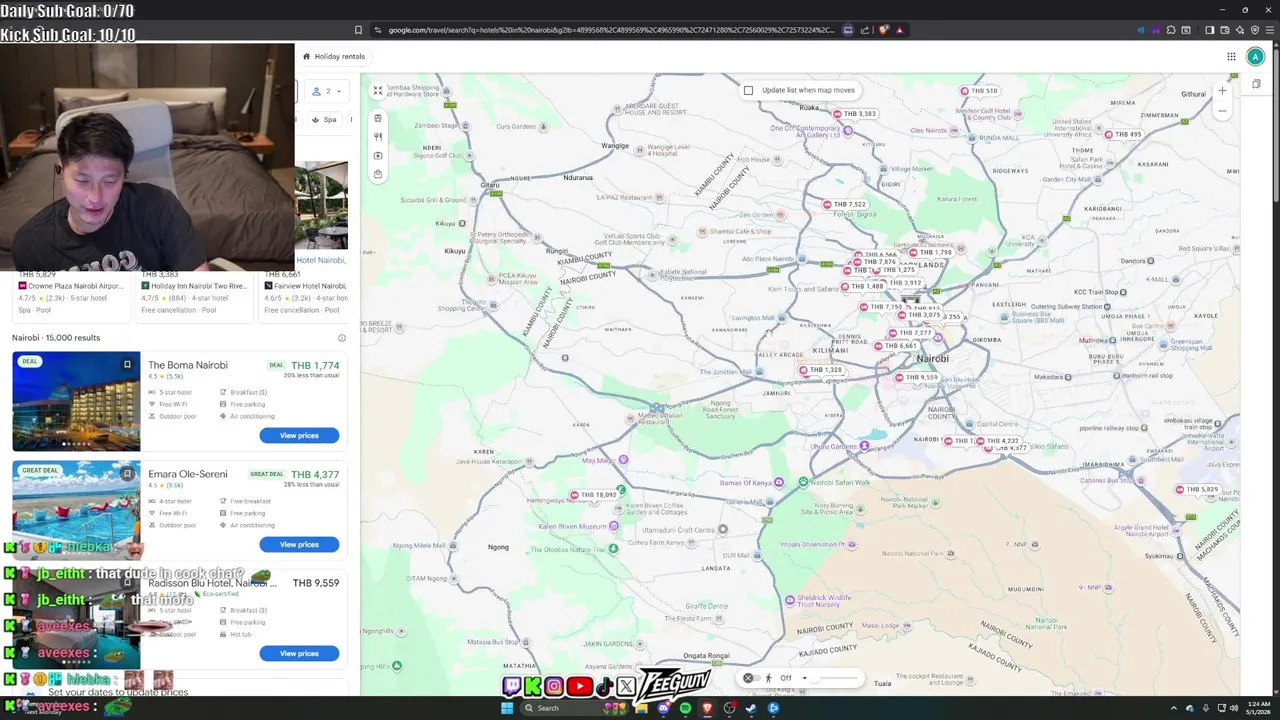The image size is (1280, 720).
Task: Save Emara Ole-Sereni with bookmark icon
Action: [x=127, y=473]
